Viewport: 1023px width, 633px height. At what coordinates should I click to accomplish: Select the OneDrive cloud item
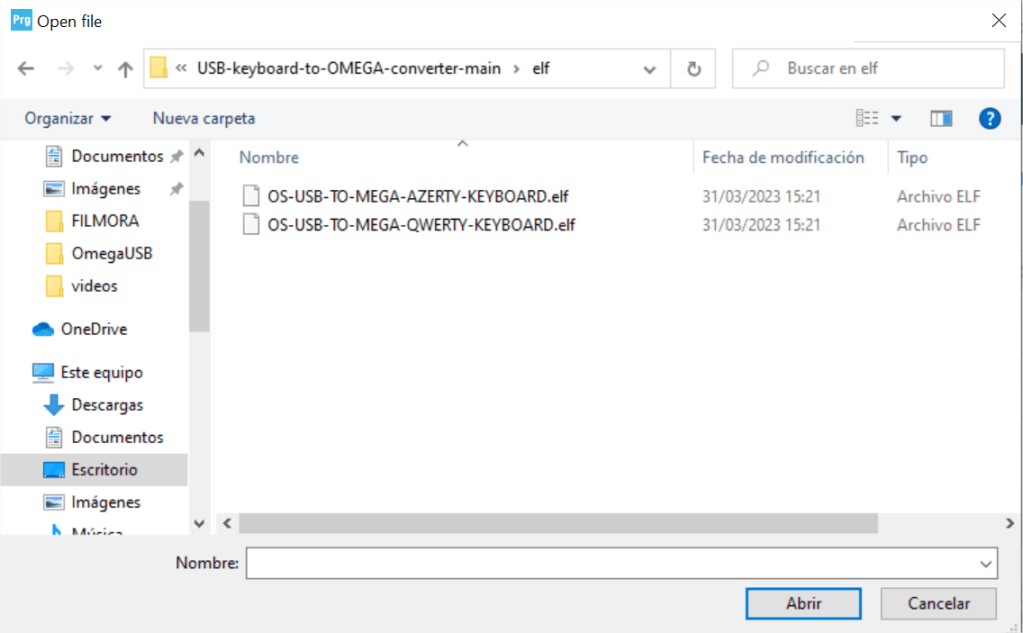(93, 329)
